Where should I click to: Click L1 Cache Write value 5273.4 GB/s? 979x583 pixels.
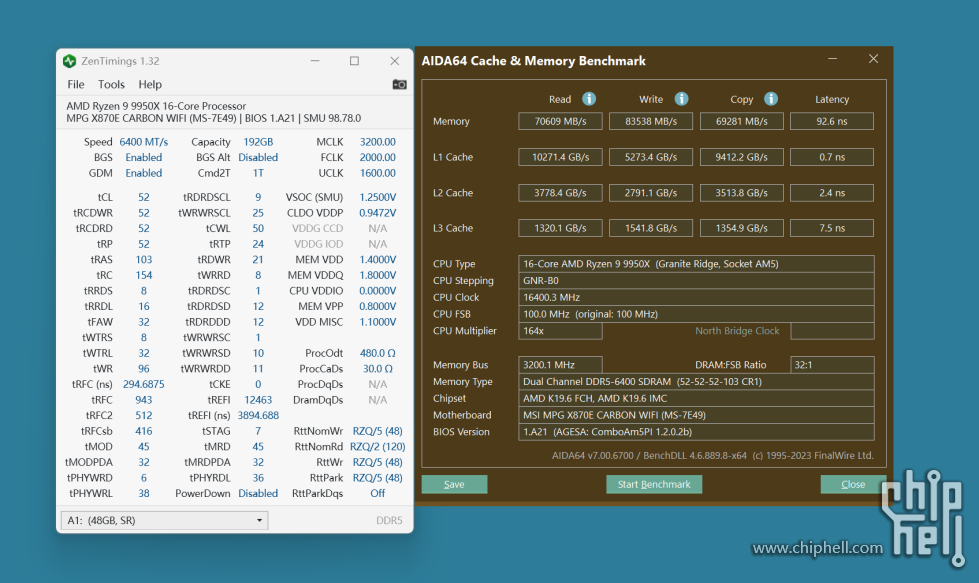[x=651, y=157]
